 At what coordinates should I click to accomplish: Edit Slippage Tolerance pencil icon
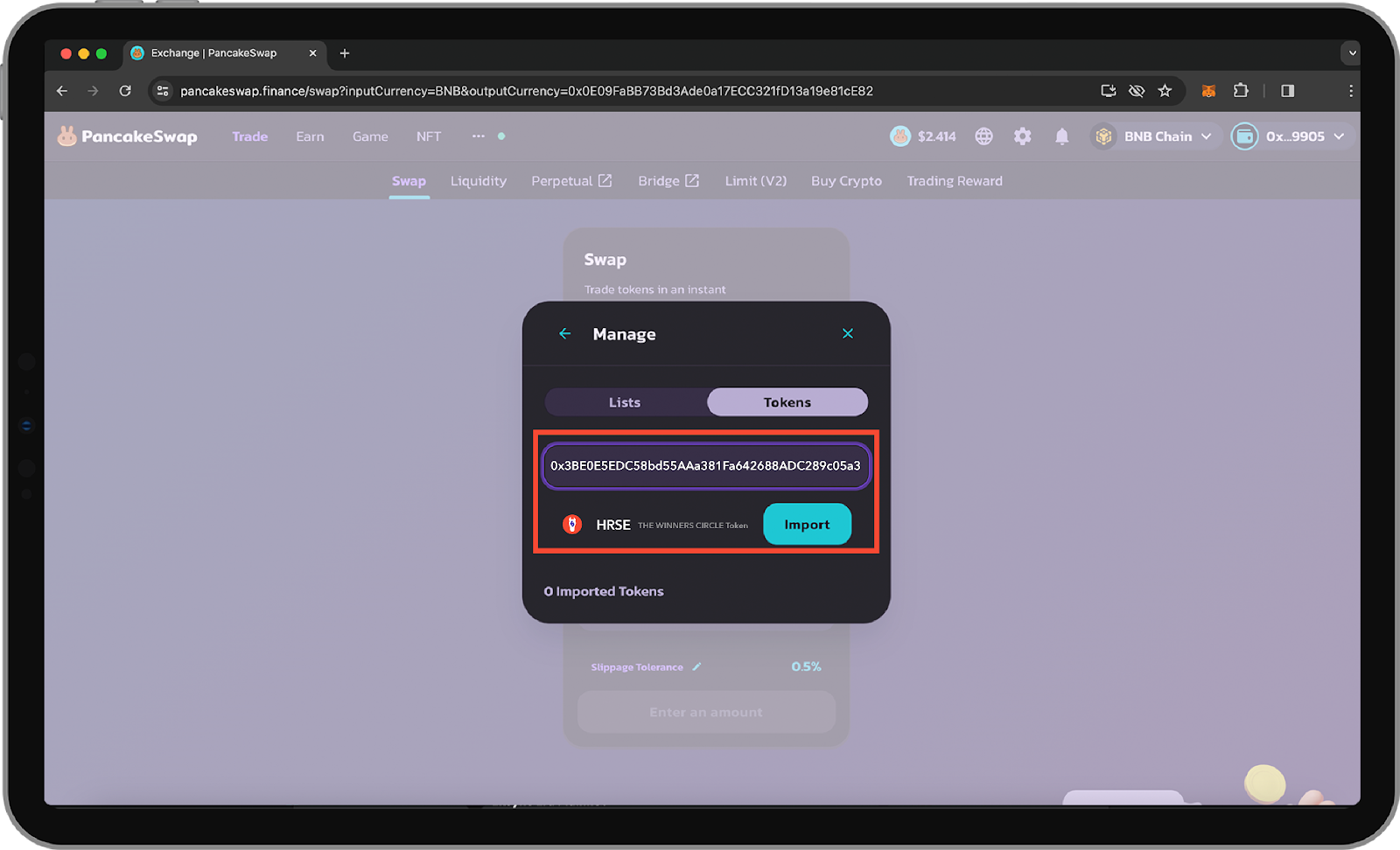coord(696,666)
